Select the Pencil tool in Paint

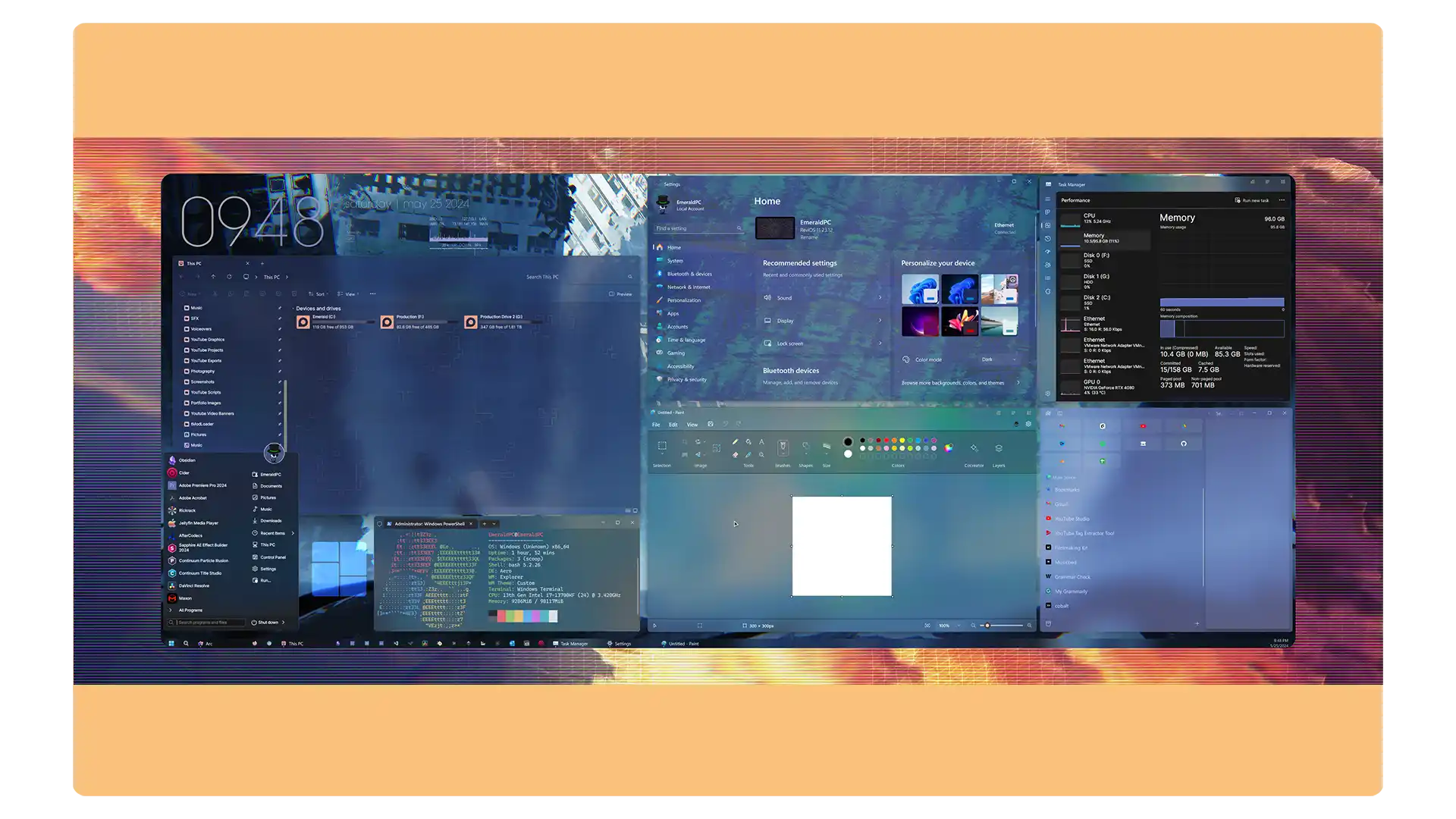[736, 442]
